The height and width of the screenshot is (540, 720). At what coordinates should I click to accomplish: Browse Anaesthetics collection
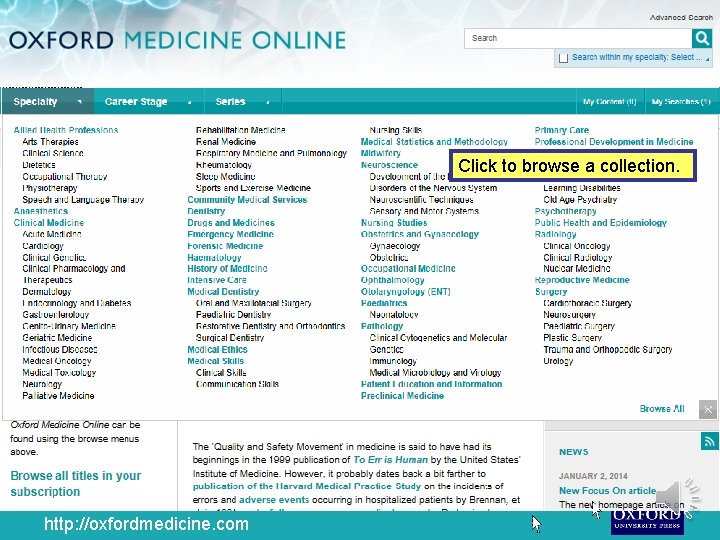pos(41,211)
